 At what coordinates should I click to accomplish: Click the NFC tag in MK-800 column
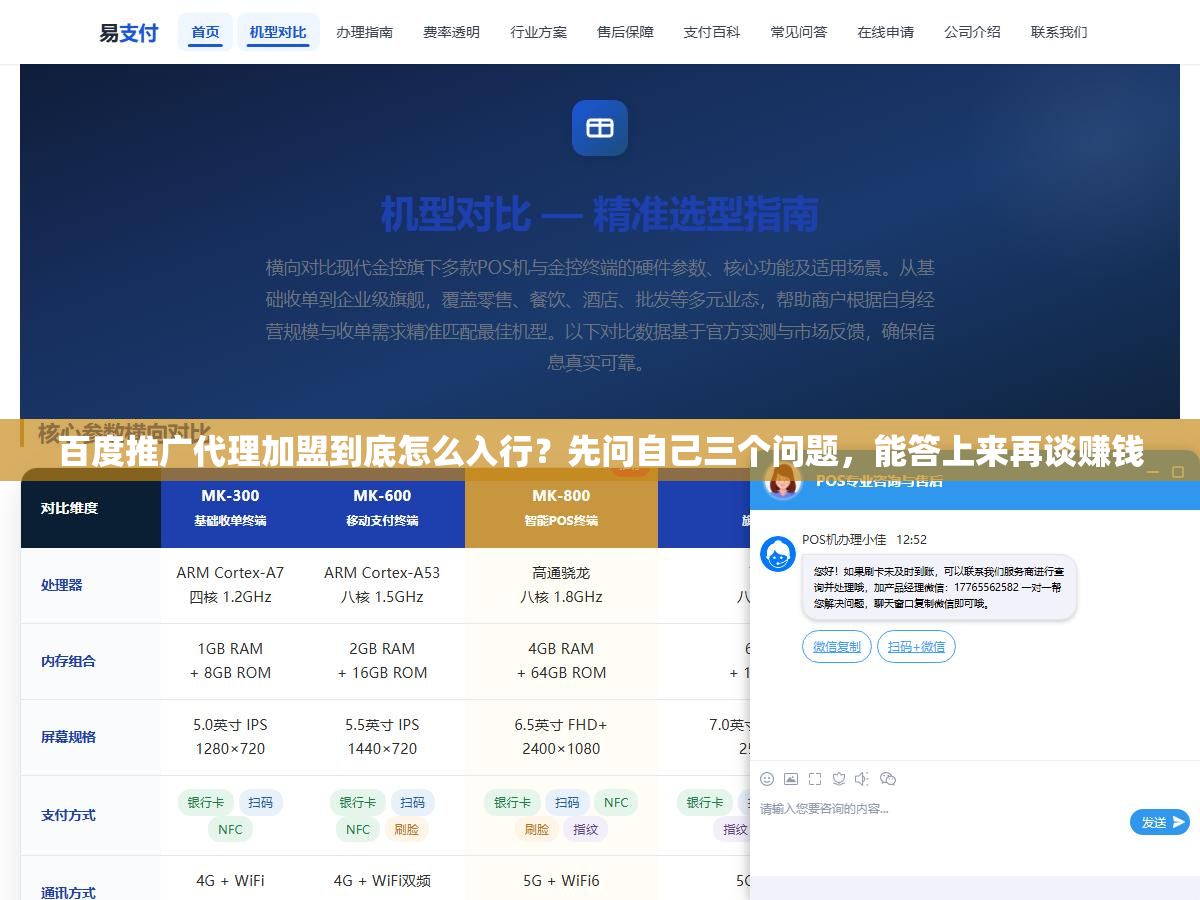click(616, 802)
